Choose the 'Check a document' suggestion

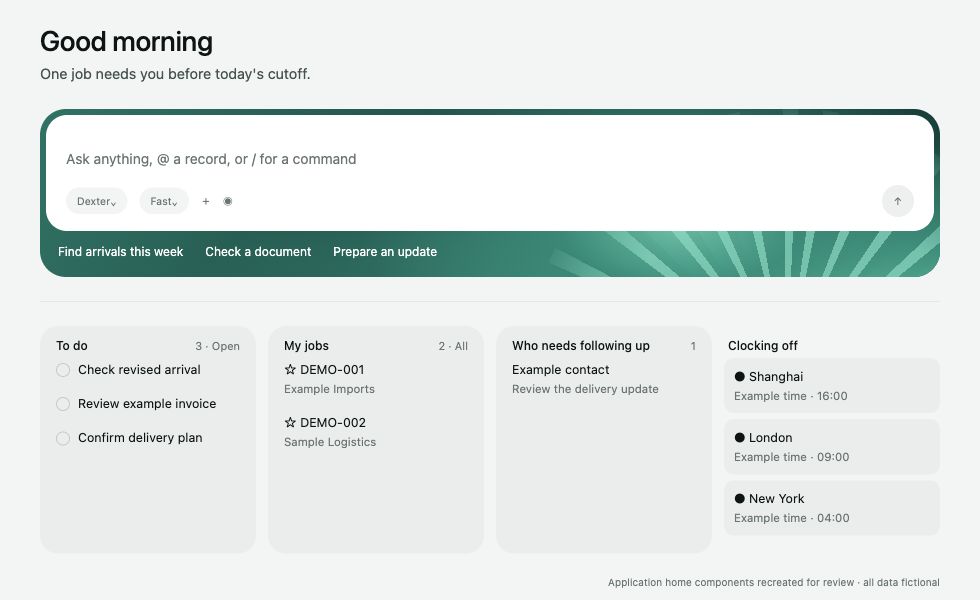point(258,252)
